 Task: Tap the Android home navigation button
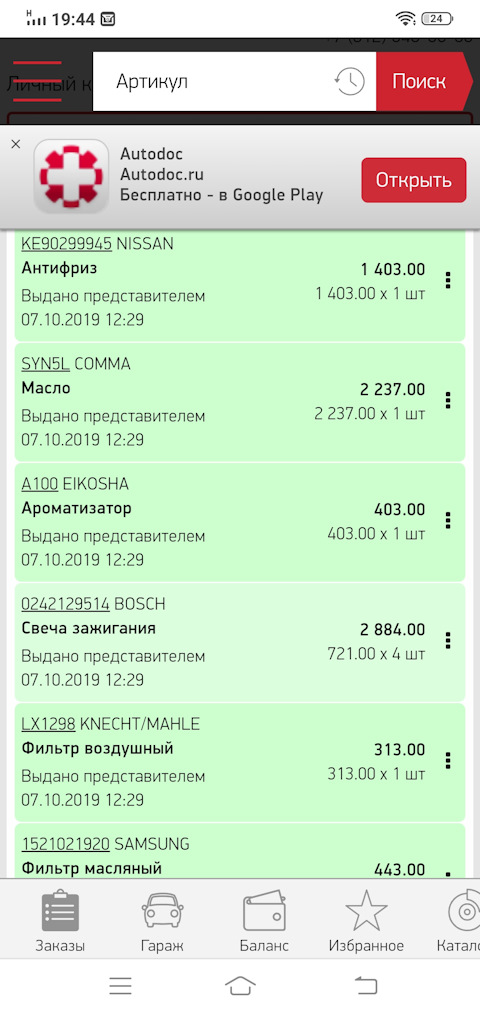click(x=240, y=986)
